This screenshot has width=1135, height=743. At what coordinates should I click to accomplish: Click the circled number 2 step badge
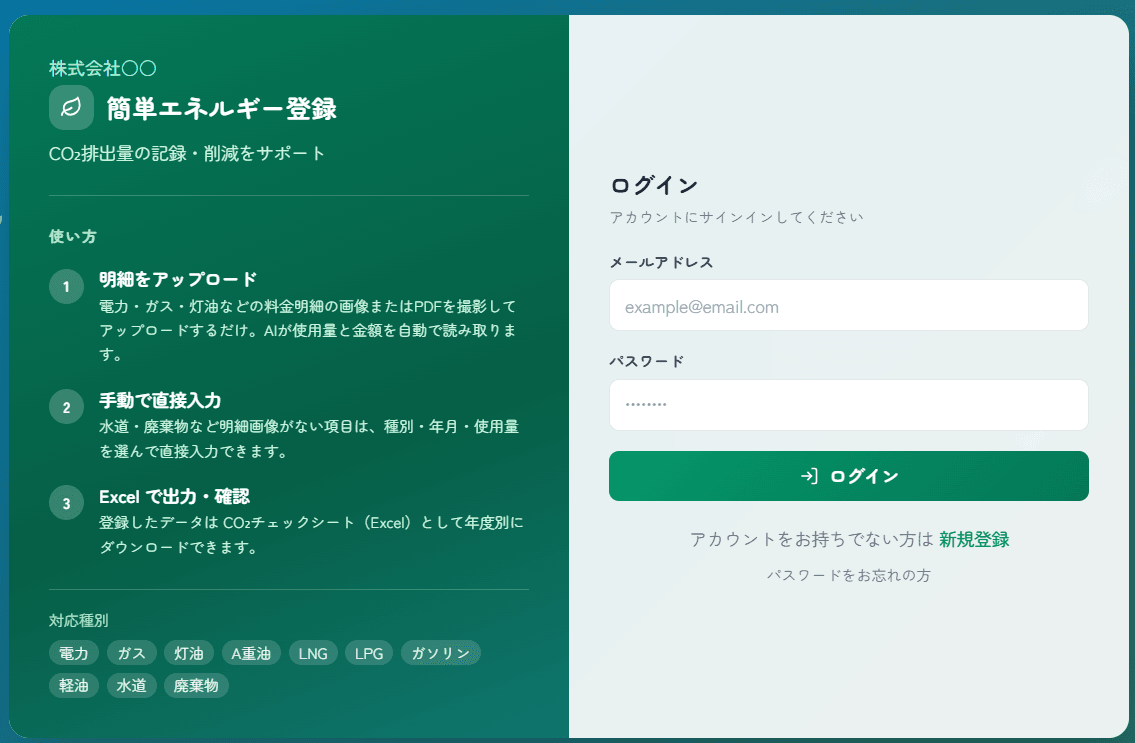click(66, 407)
